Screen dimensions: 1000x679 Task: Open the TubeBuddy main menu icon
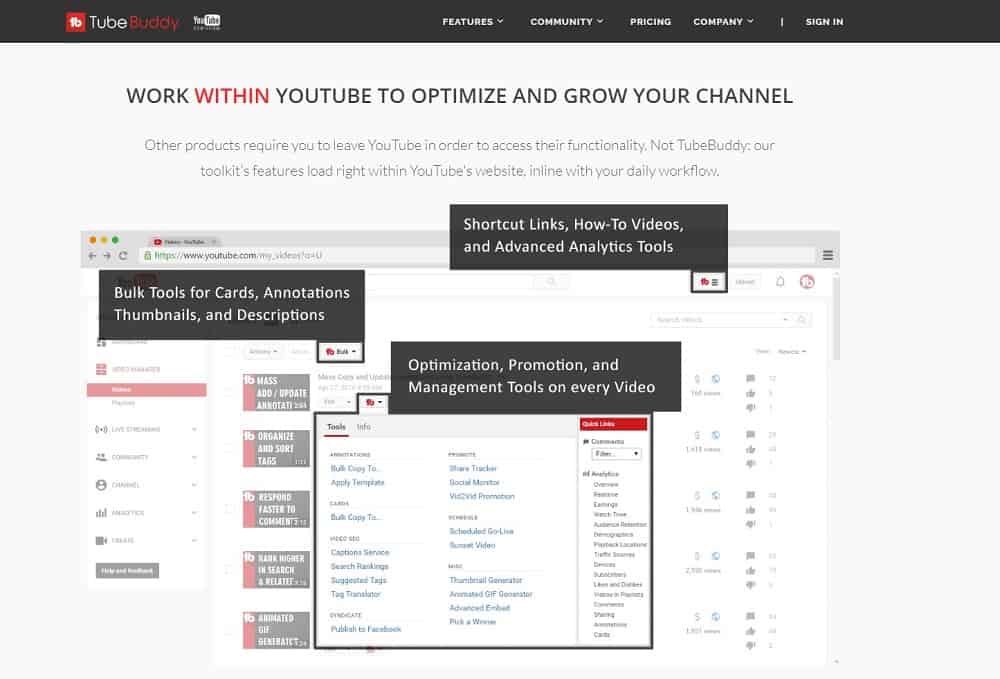pyautogui.click(x=709, y=282)
